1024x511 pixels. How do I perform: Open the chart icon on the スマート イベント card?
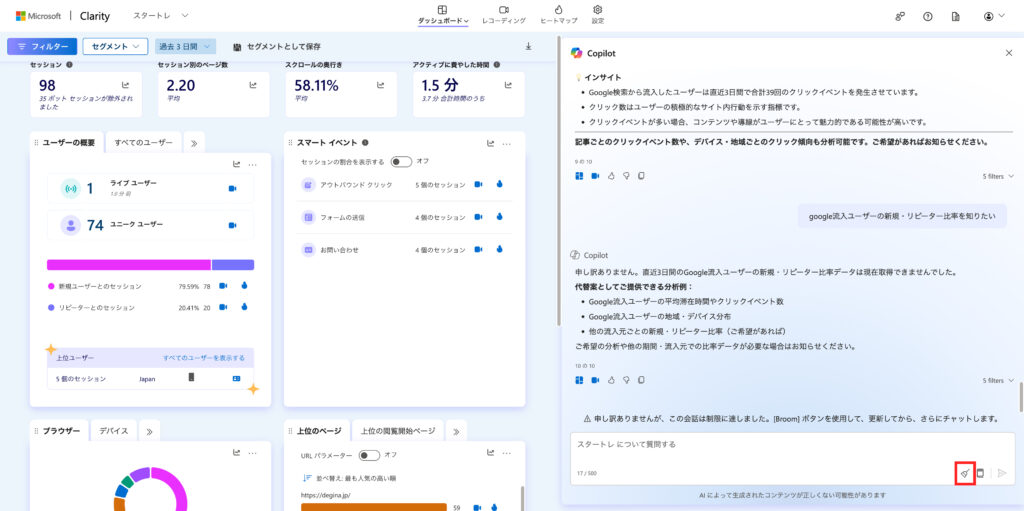[491, 143]
